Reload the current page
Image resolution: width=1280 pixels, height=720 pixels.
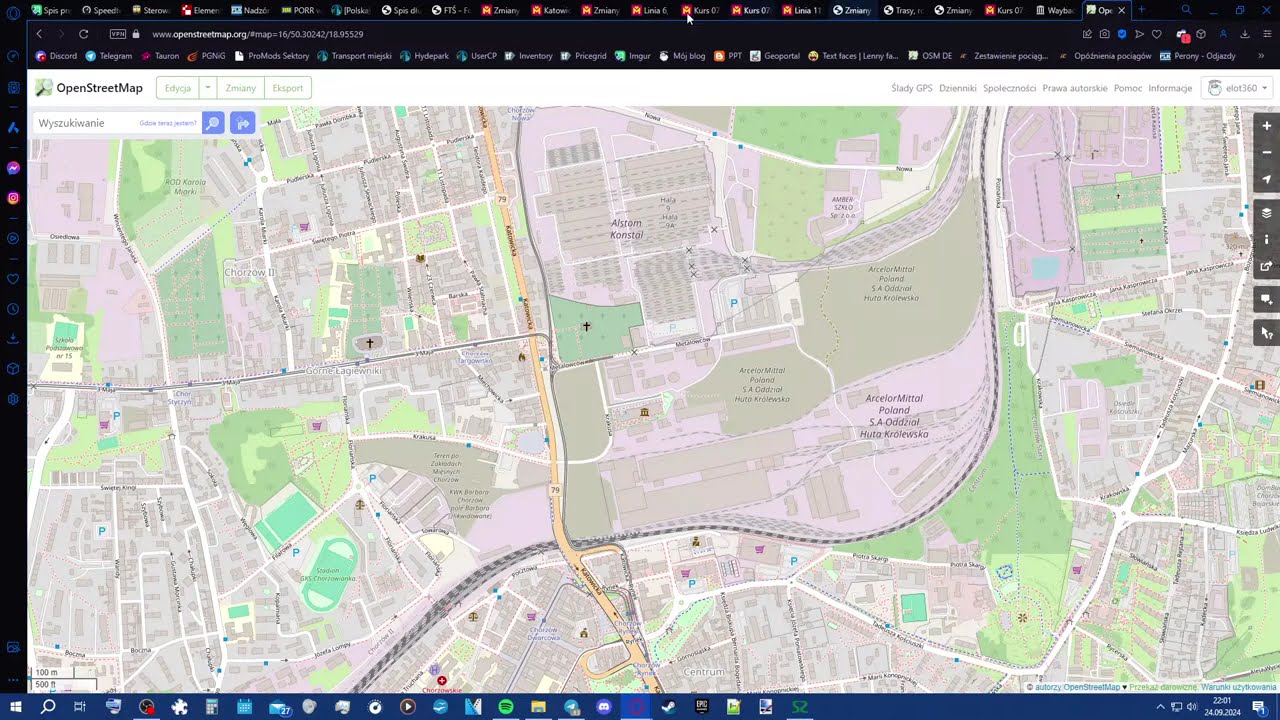click(83, 34)
